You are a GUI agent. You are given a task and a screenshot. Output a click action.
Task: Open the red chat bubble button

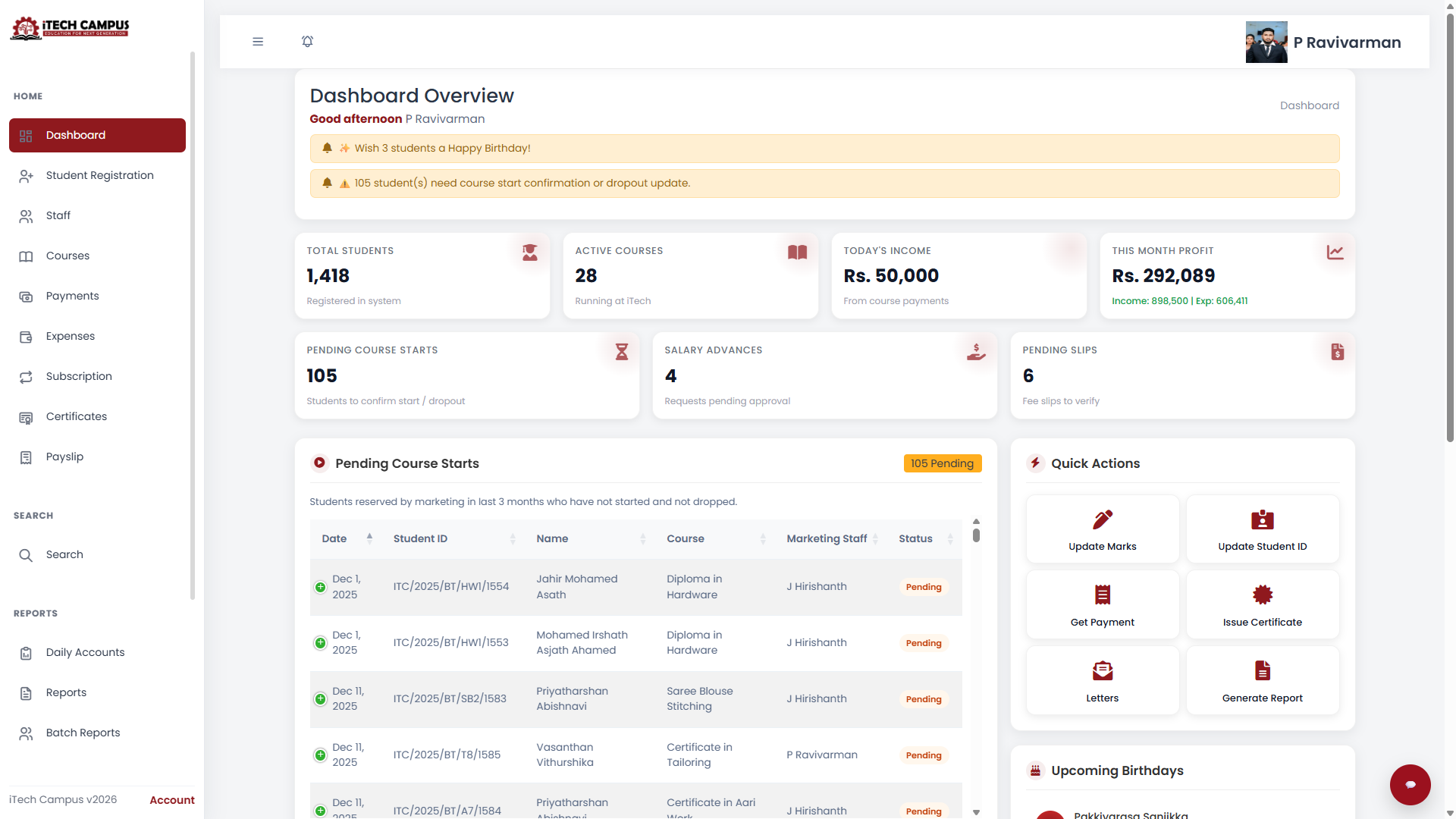click(1410, 784)
